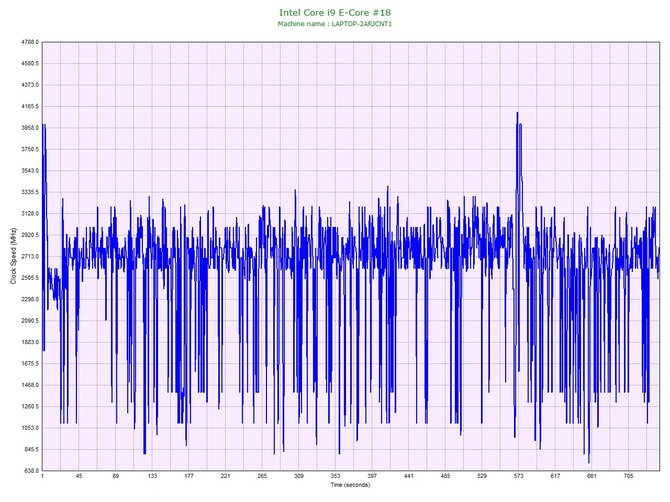Click the y-axis value 3958.0

(30, 128)
